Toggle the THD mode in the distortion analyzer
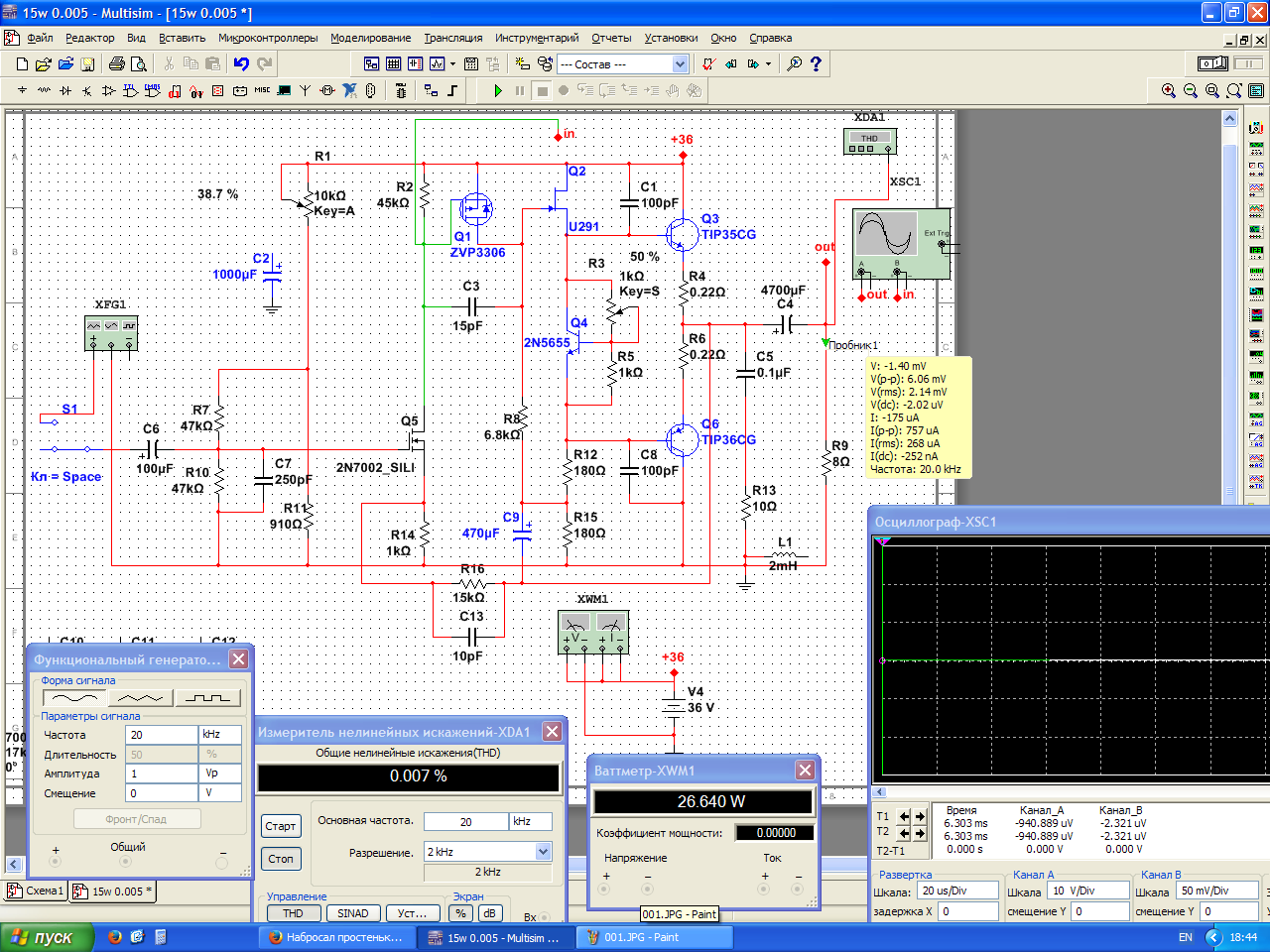1270x952 pixels. 293,913
